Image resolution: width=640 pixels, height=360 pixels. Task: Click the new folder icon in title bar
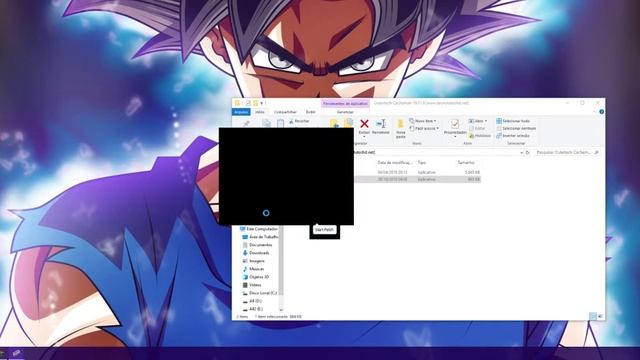(x=256, y=103)
